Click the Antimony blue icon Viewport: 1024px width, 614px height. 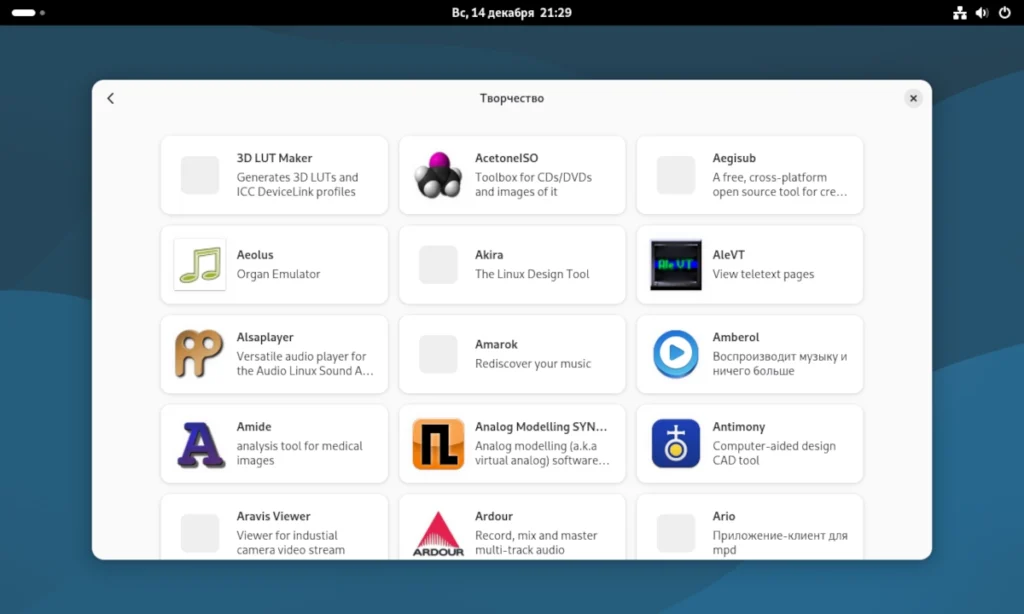(x=676, y=444)
